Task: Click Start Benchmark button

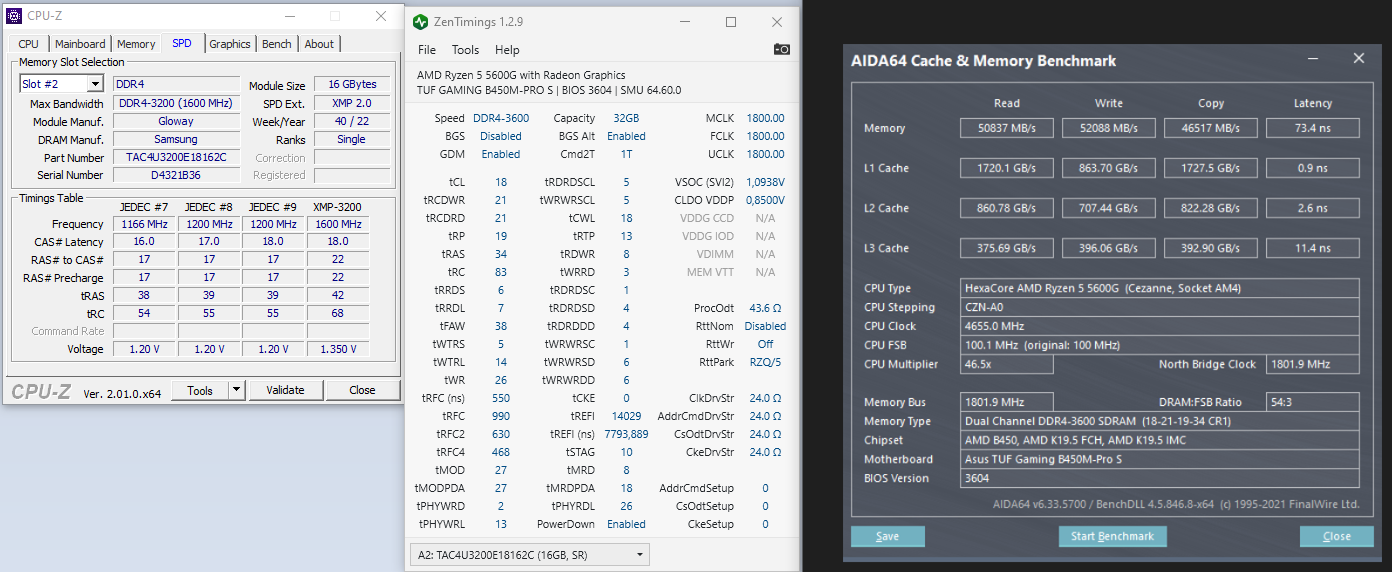Action: pos(1112,536)
